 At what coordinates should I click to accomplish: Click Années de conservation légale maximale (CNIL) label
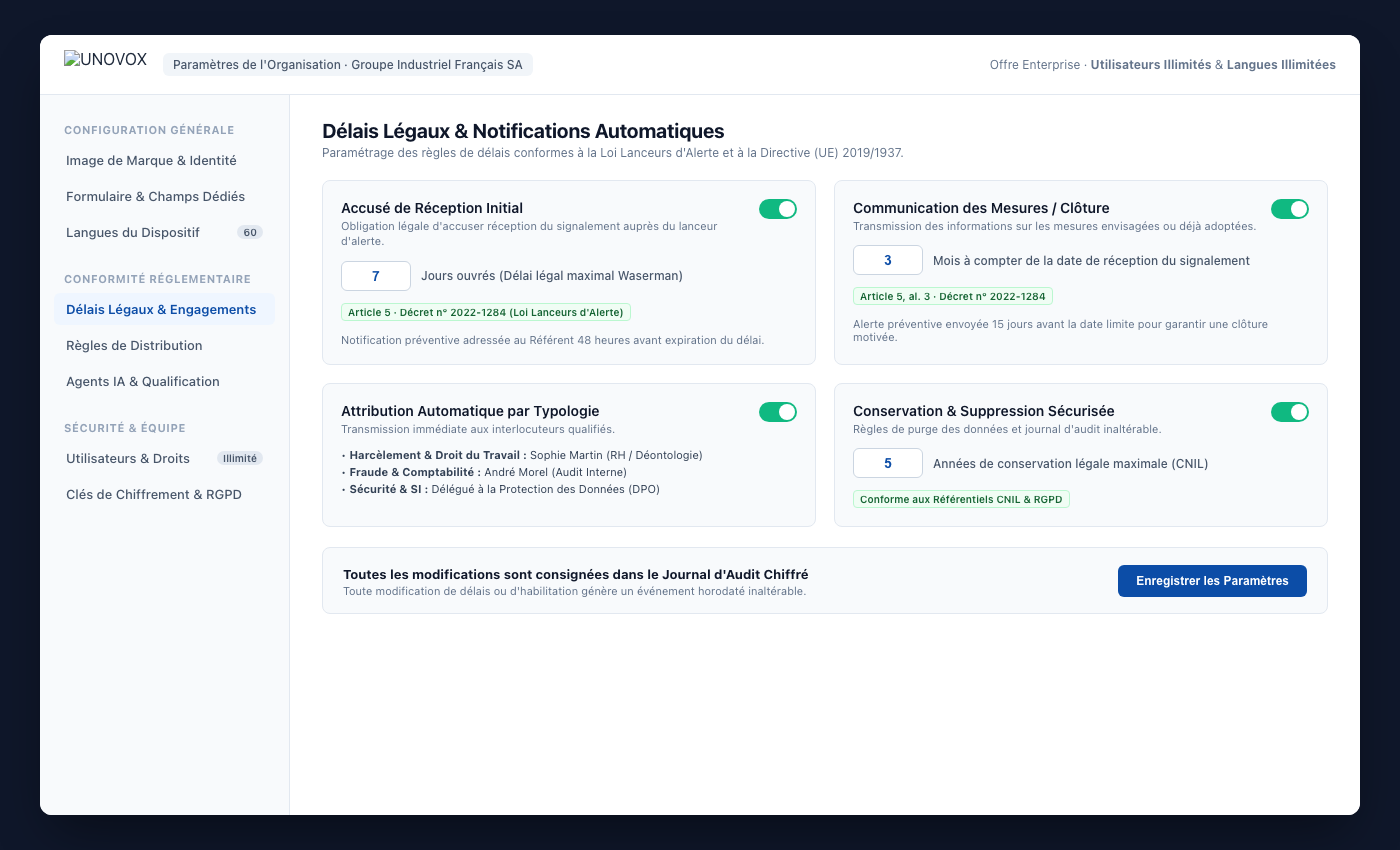(x=1071, y=464)
